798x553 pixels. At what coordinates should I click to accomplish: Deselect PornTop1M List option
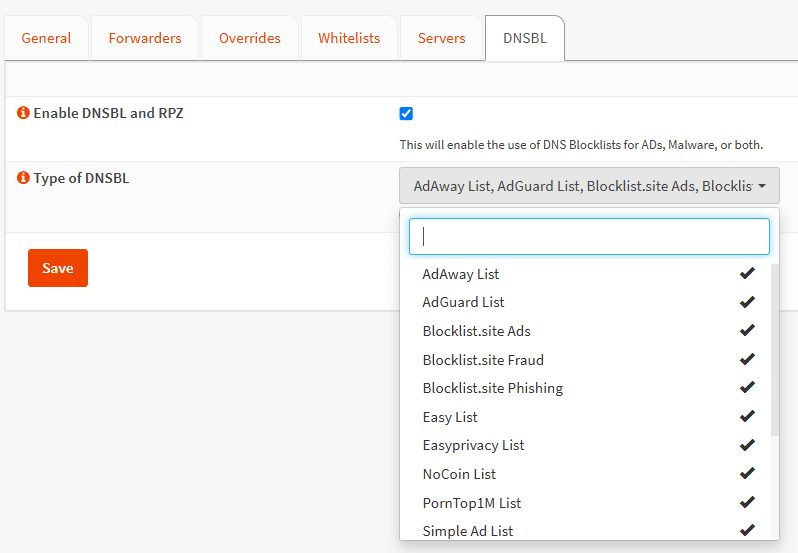472,503
